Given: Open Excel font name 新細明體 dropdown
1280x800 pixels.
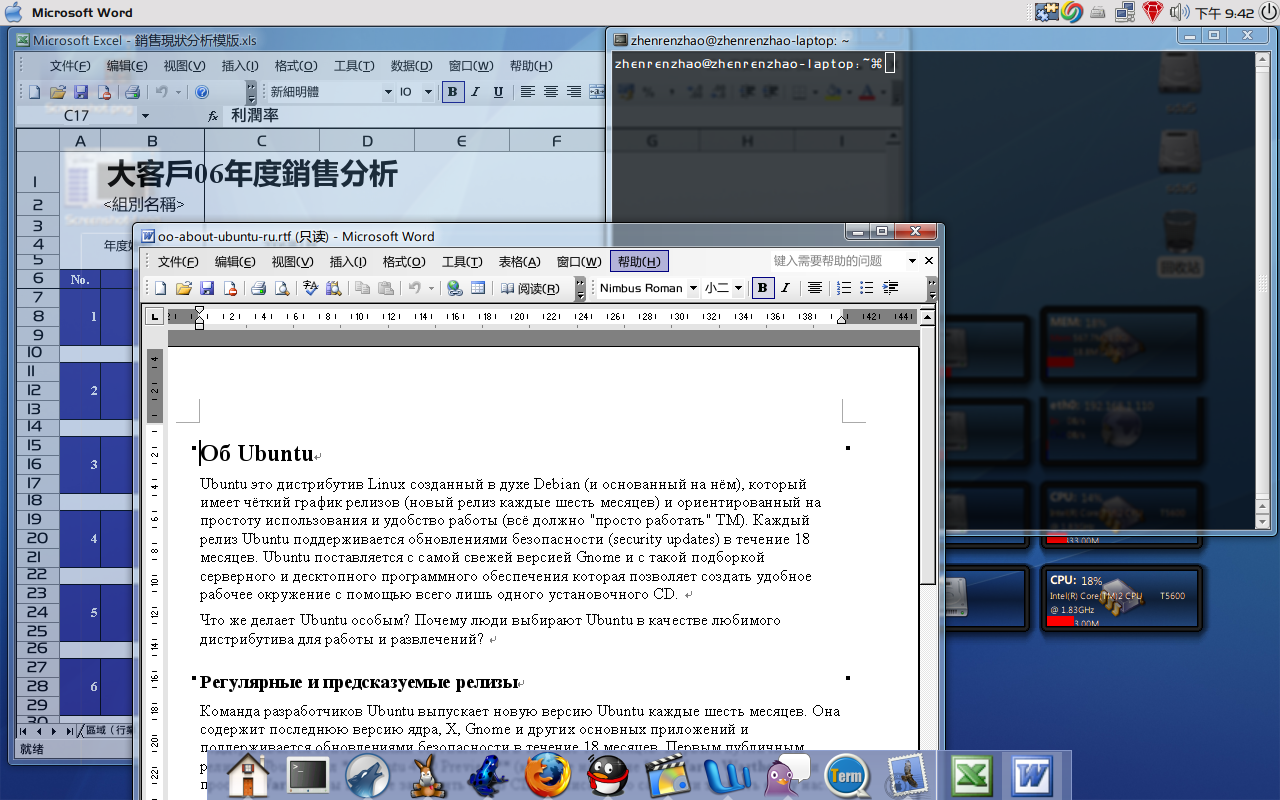Looking at the screenshot, I should coord(388,92).
